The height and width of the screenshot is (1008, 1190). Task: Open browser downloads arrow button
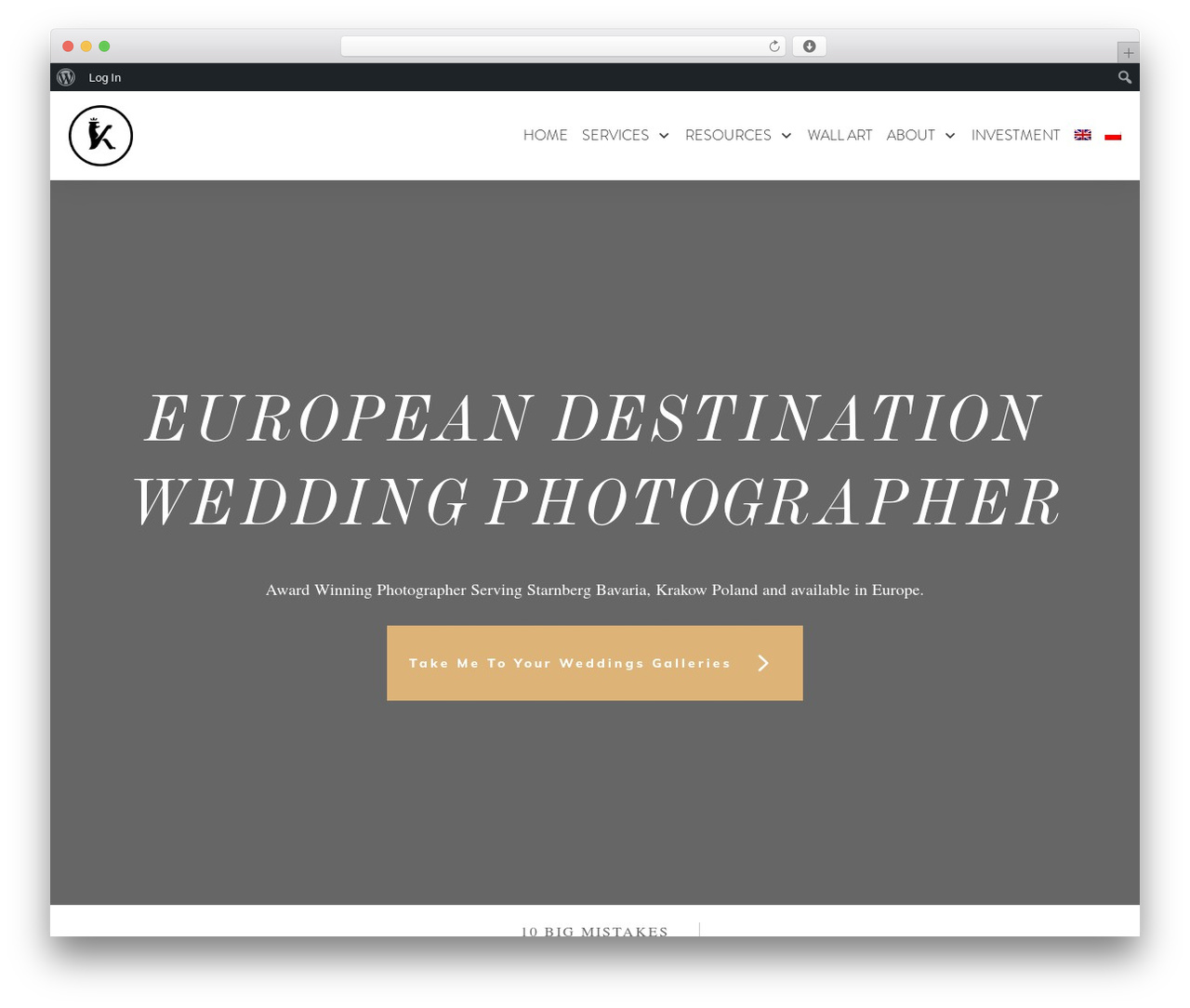(x=810, y=46)
